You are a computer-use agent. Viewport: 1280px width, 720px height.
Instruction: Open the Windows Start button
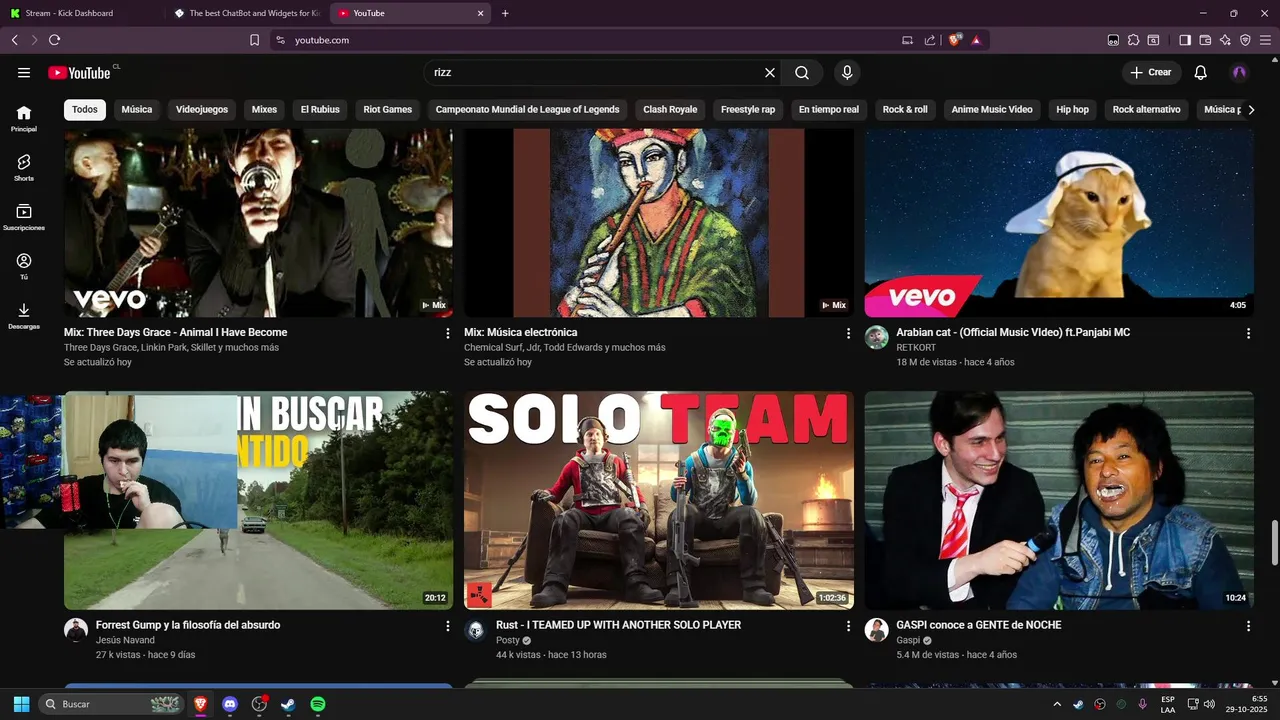click(x=21, y=704)
